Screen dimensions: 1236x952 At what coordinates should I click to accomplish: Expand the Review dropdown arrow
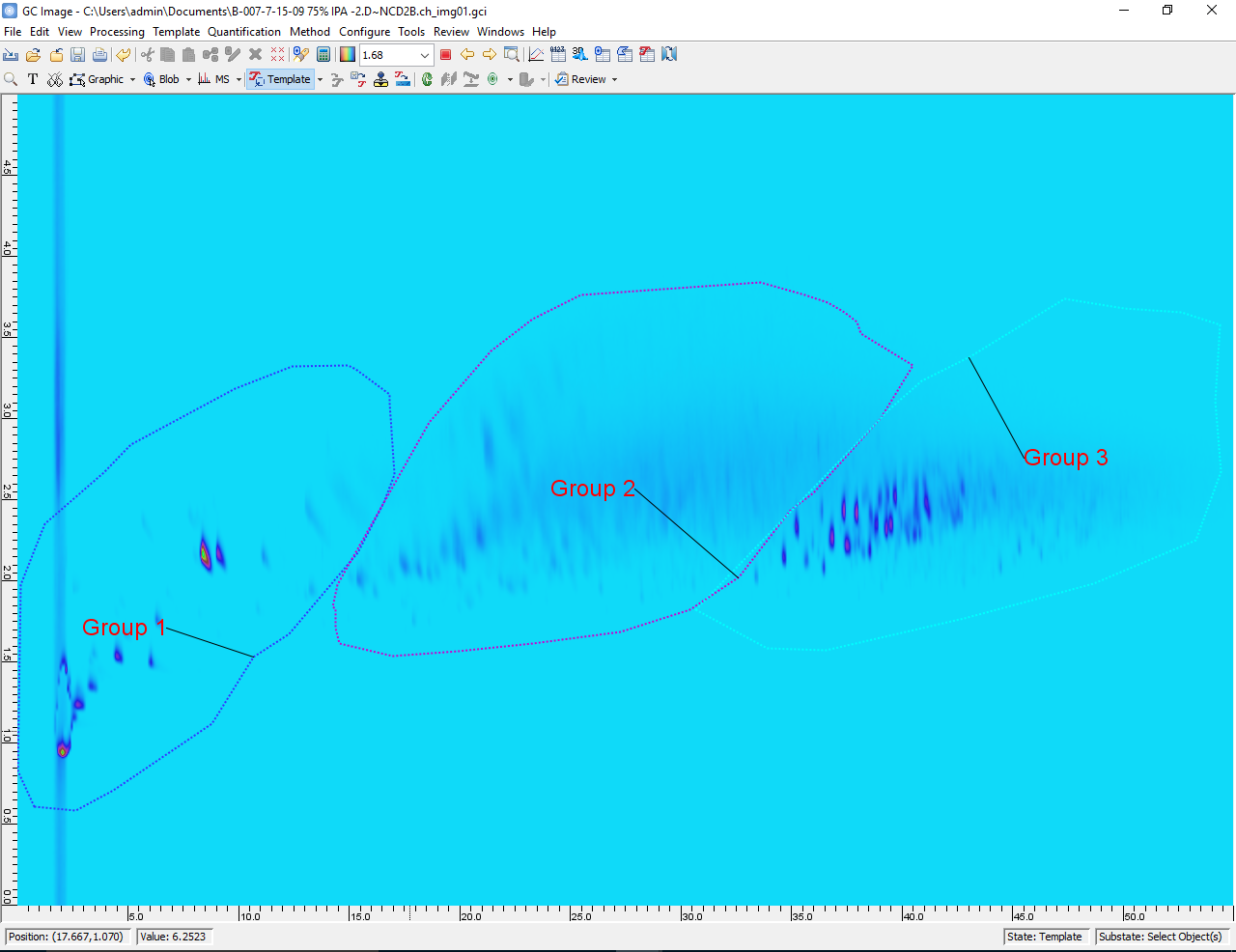pyautogui.click(x=614, y=79)
